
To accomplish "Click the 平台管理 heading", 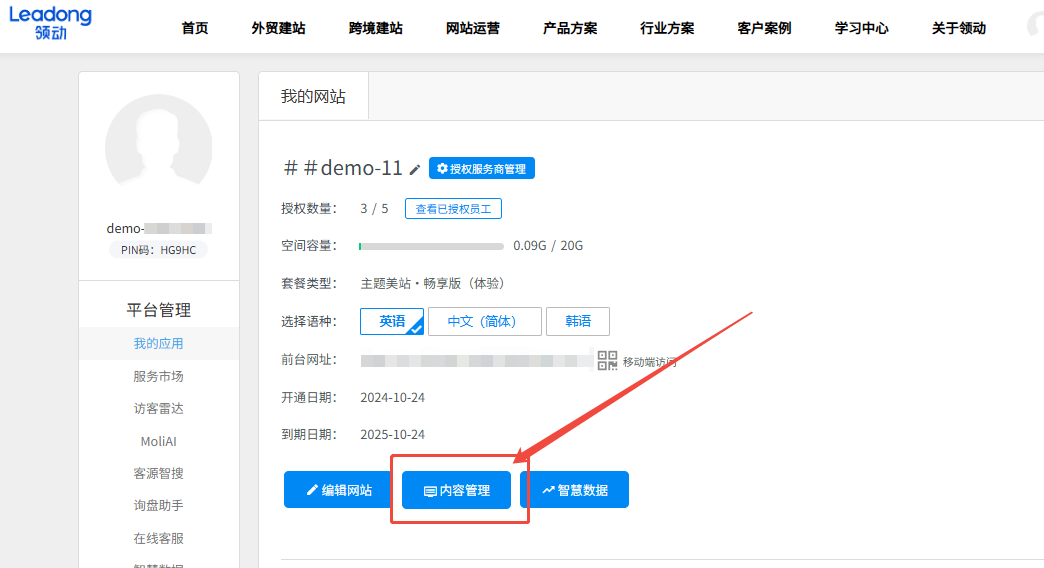I will 158,310.
